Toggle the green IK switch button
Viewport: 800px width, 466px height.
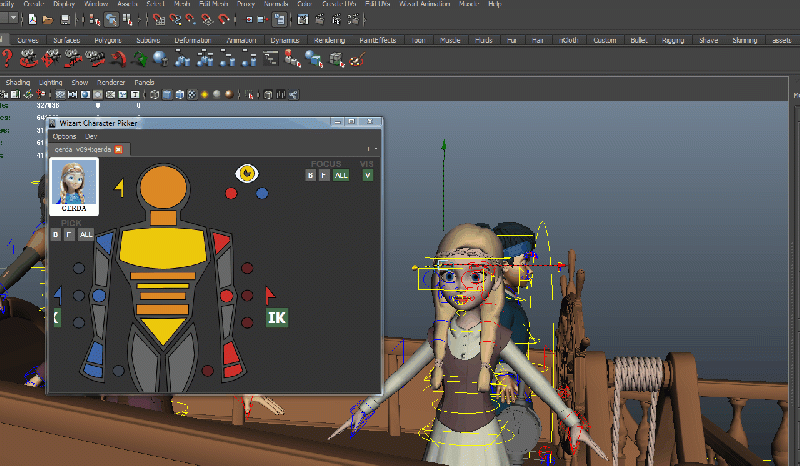(x=276, y=318)
